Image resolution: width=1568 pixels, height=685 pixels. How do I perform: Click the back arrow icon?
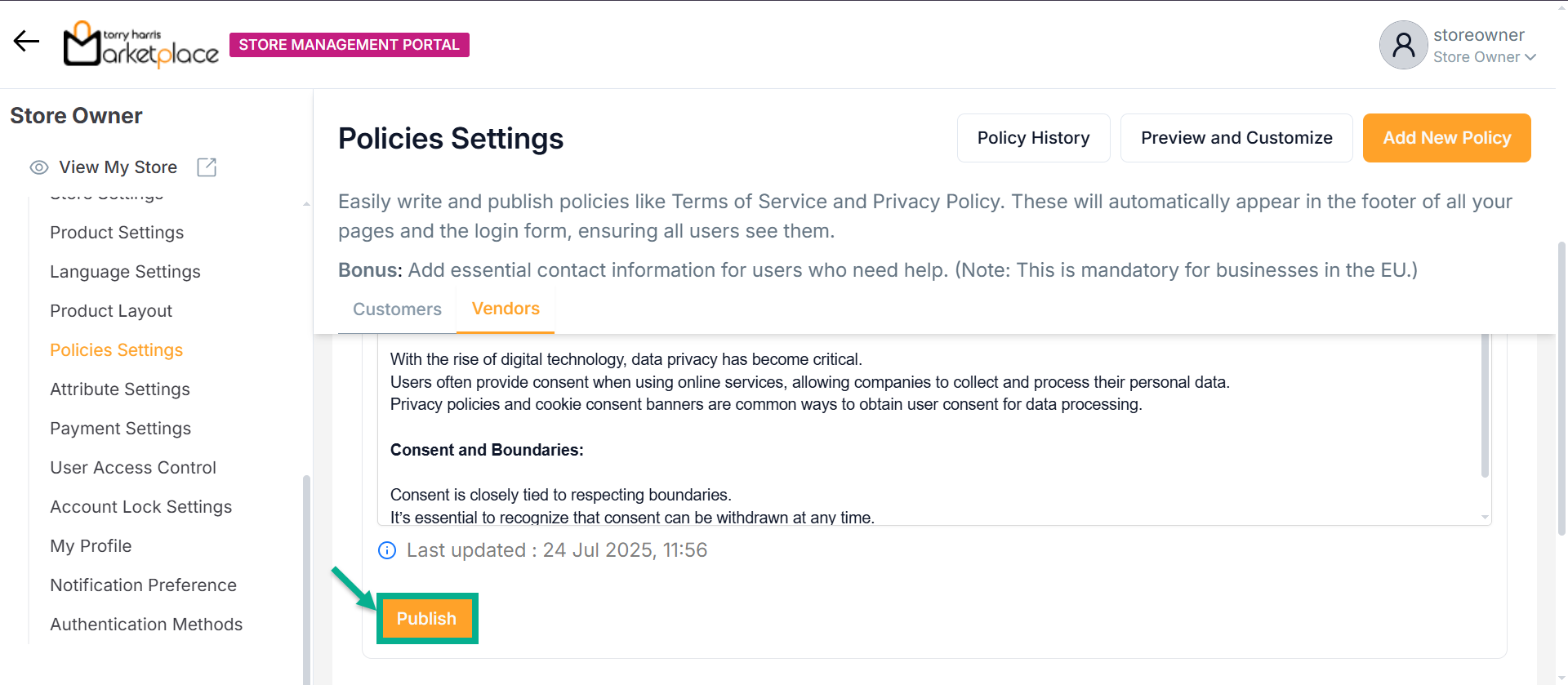pos(26,42)
